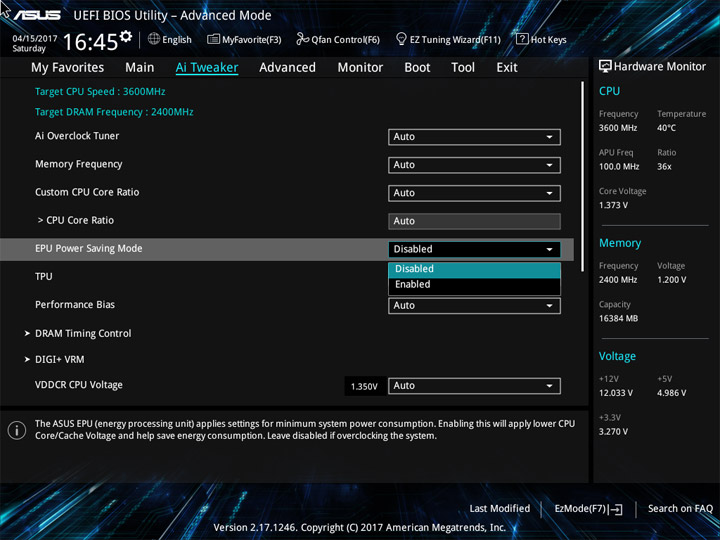Click the Memory section heading
720x540 pixels.
(620, 243)
